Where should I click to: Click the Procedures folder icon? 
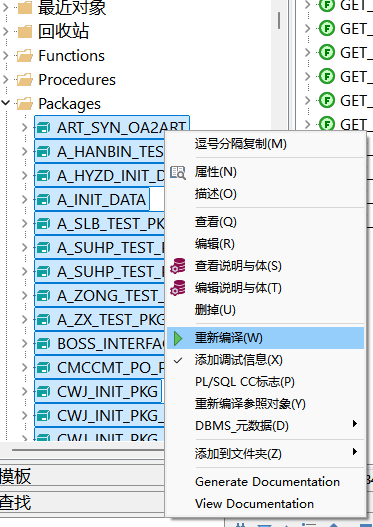tap(25, 80)
